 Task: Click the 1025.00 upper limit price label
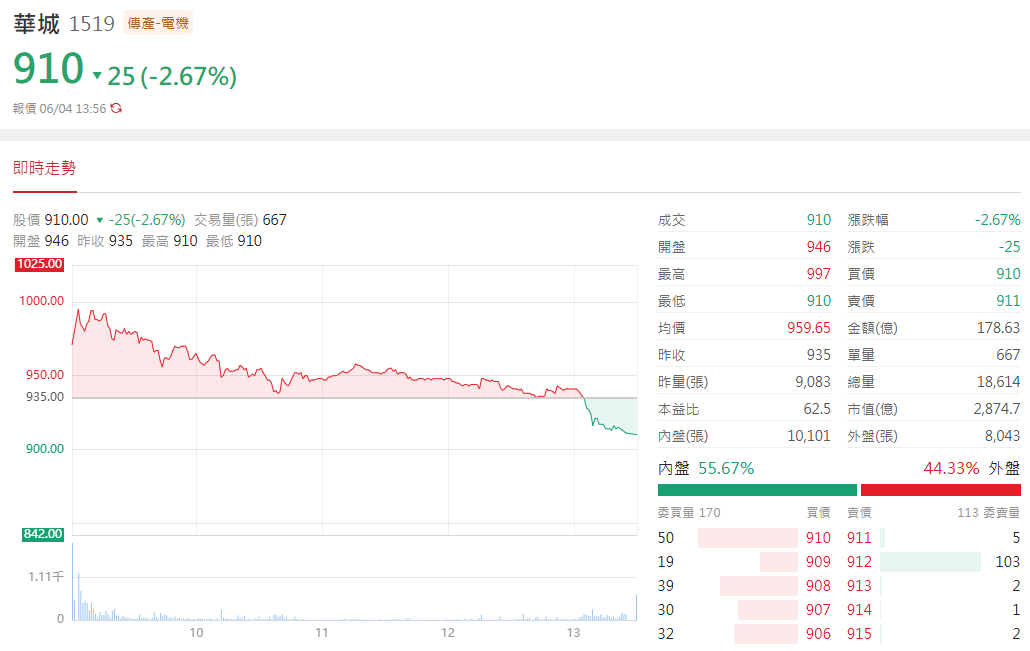[x=39, y=264]
